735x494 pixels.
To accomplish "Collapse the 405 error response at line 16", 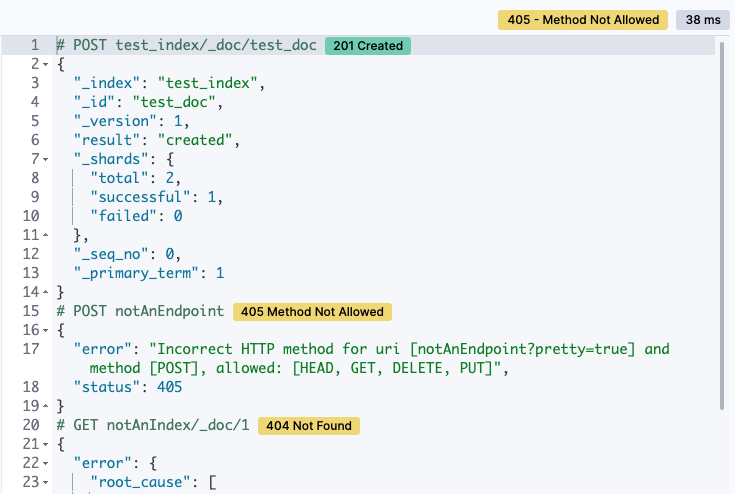I will coord(46,330).
